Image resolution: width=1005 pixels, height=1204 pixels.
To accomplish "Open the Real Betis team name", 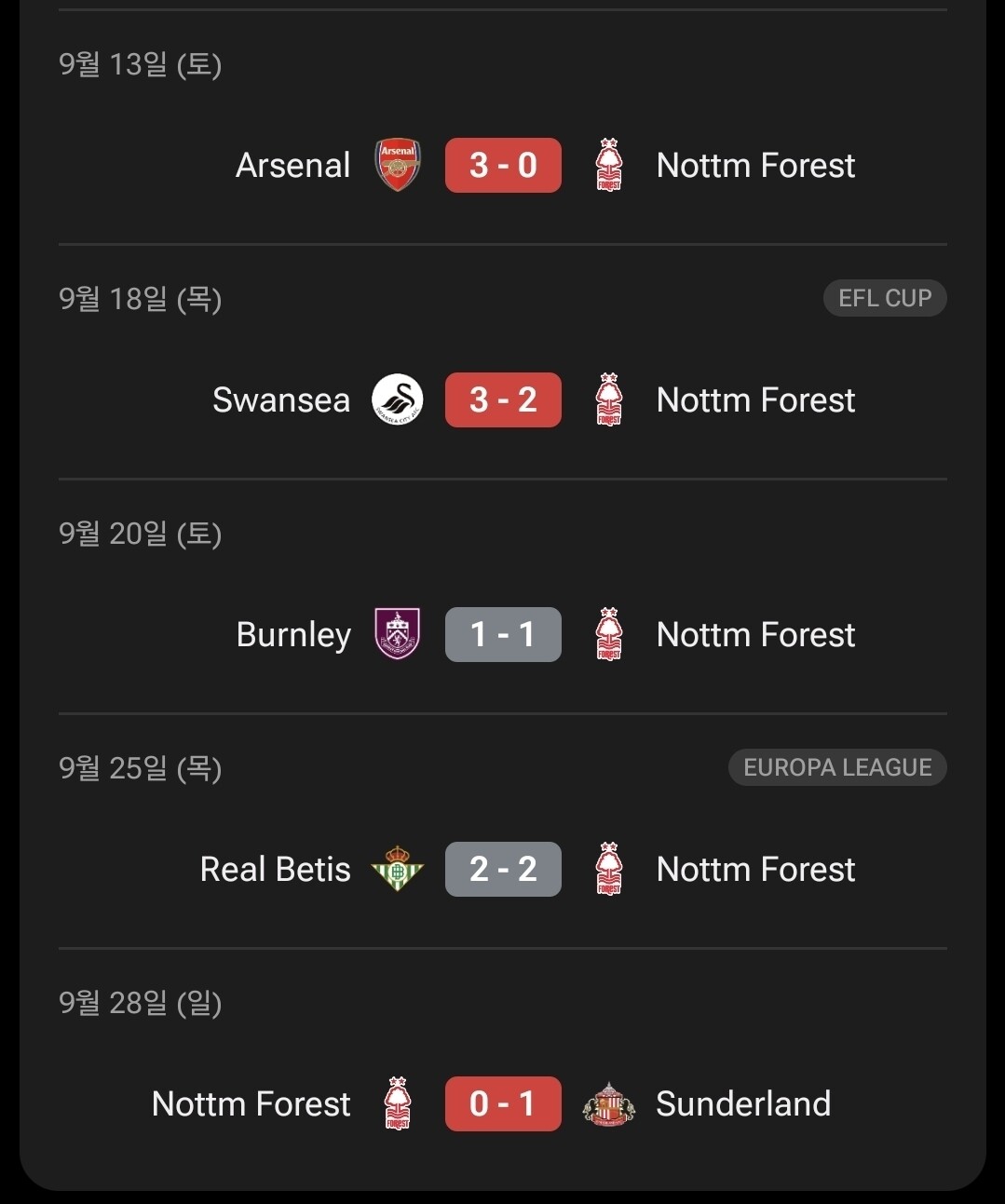I will [275, 869].
